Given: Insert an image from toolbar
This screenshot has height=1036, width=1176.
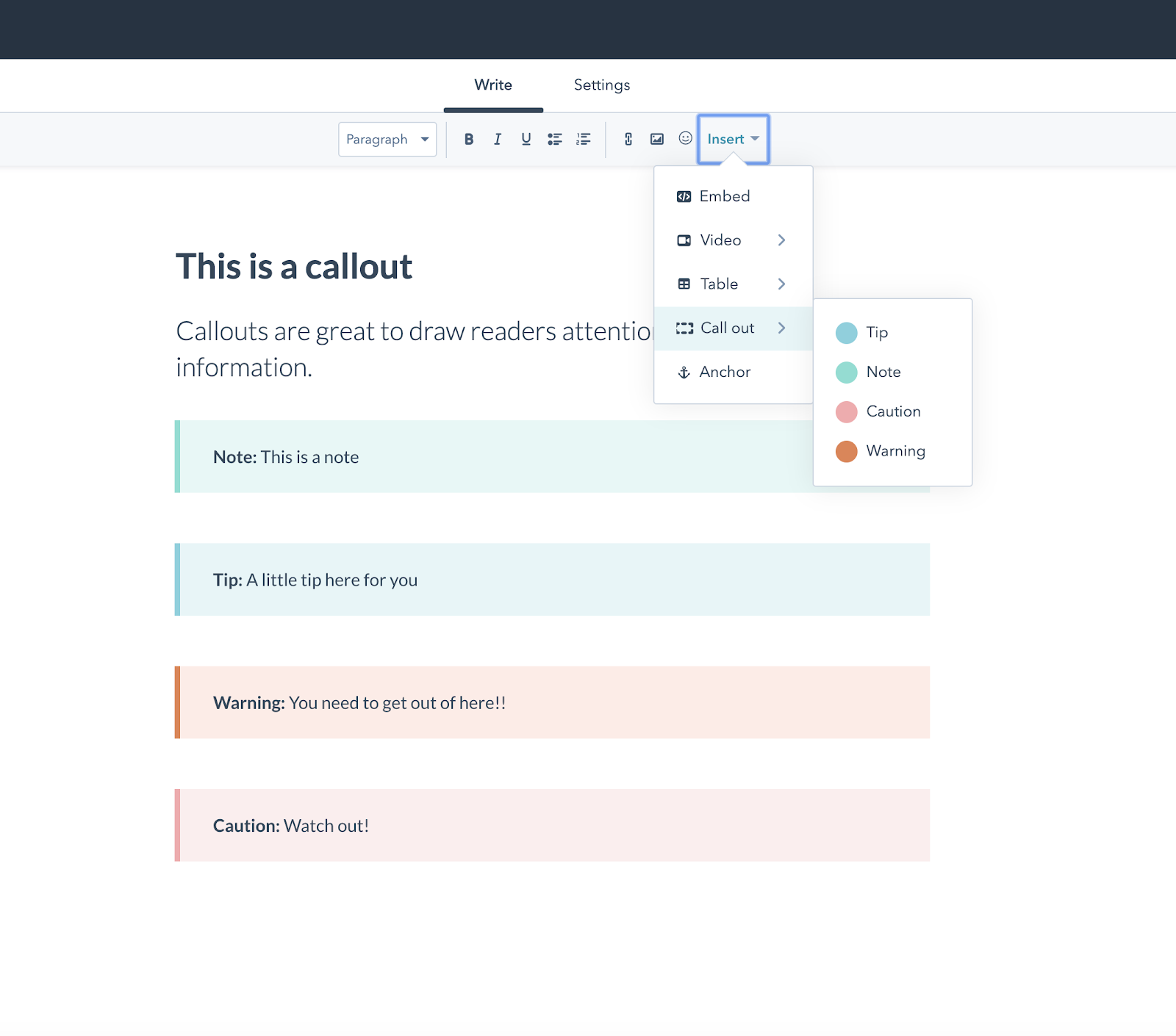Looking at the screenshot, I should point(657,139).
